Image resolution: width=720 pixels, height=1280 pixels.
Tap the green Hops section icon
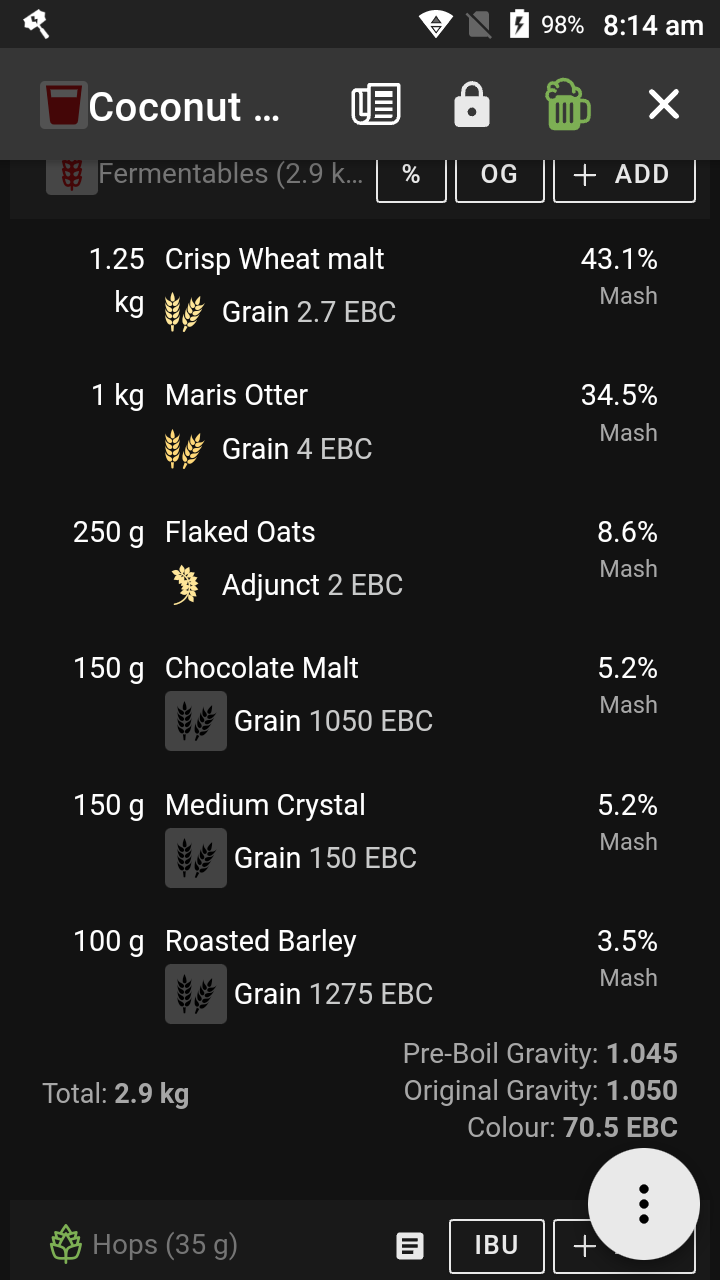pos(66,1245)
